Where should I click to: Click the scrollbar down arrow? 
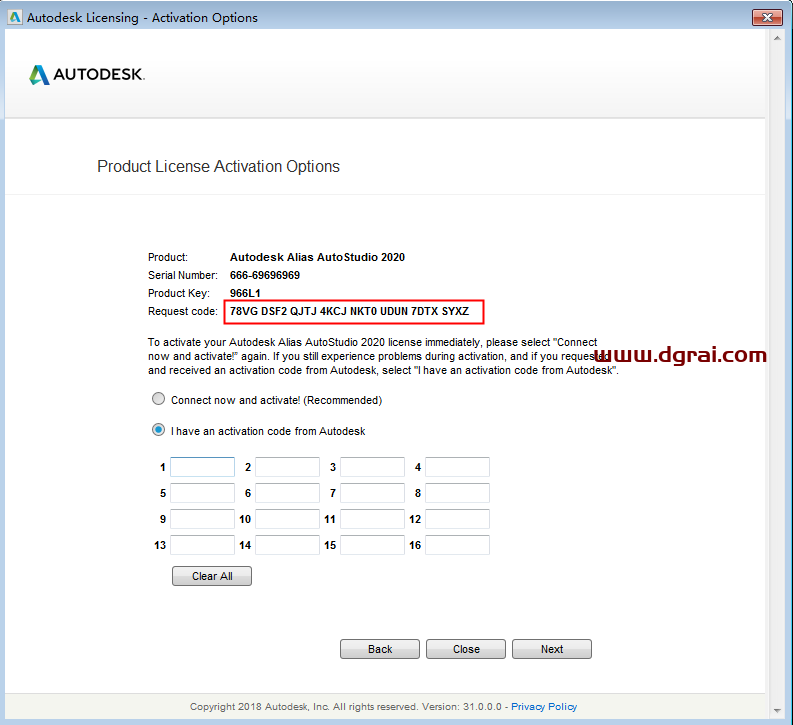(x=777, y=710)
